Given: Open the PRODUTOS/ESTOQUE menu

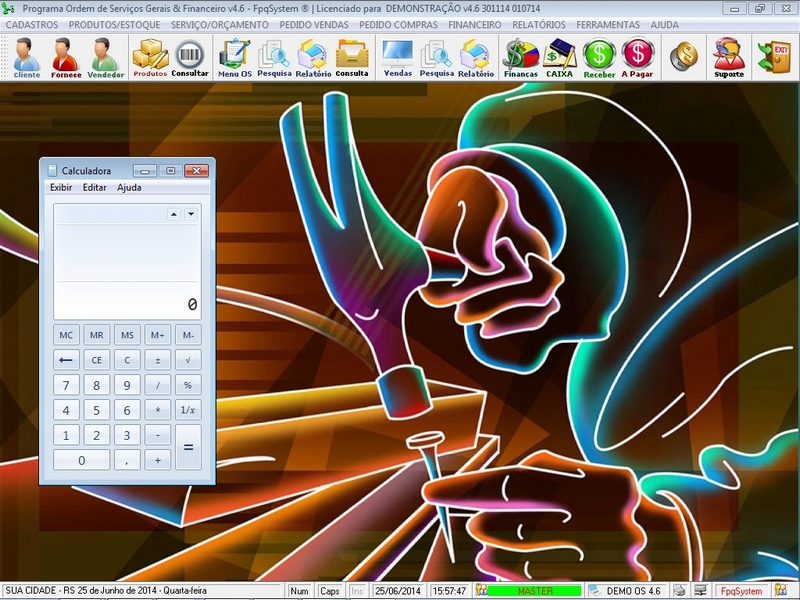Looking at the screenshot, I should coord(114,24).
